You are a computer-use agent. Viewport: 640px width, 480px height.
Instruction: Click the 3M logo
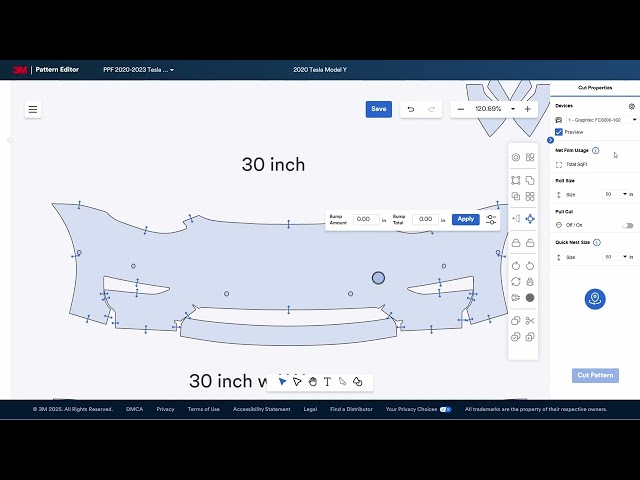[20, 70]
